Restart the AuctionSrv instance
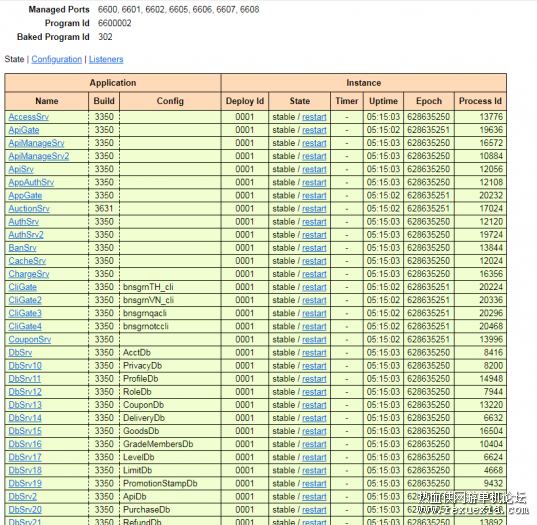The image size is (537, 525). click(x=314, y=209)
